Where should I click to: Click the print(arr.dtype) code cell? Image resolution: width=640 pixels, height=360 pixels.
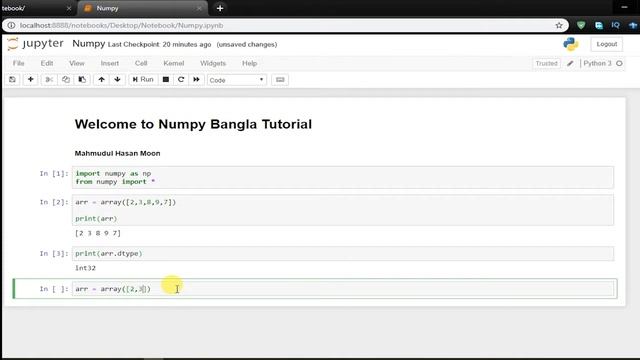pyautogui.click(x=342, y=253)
